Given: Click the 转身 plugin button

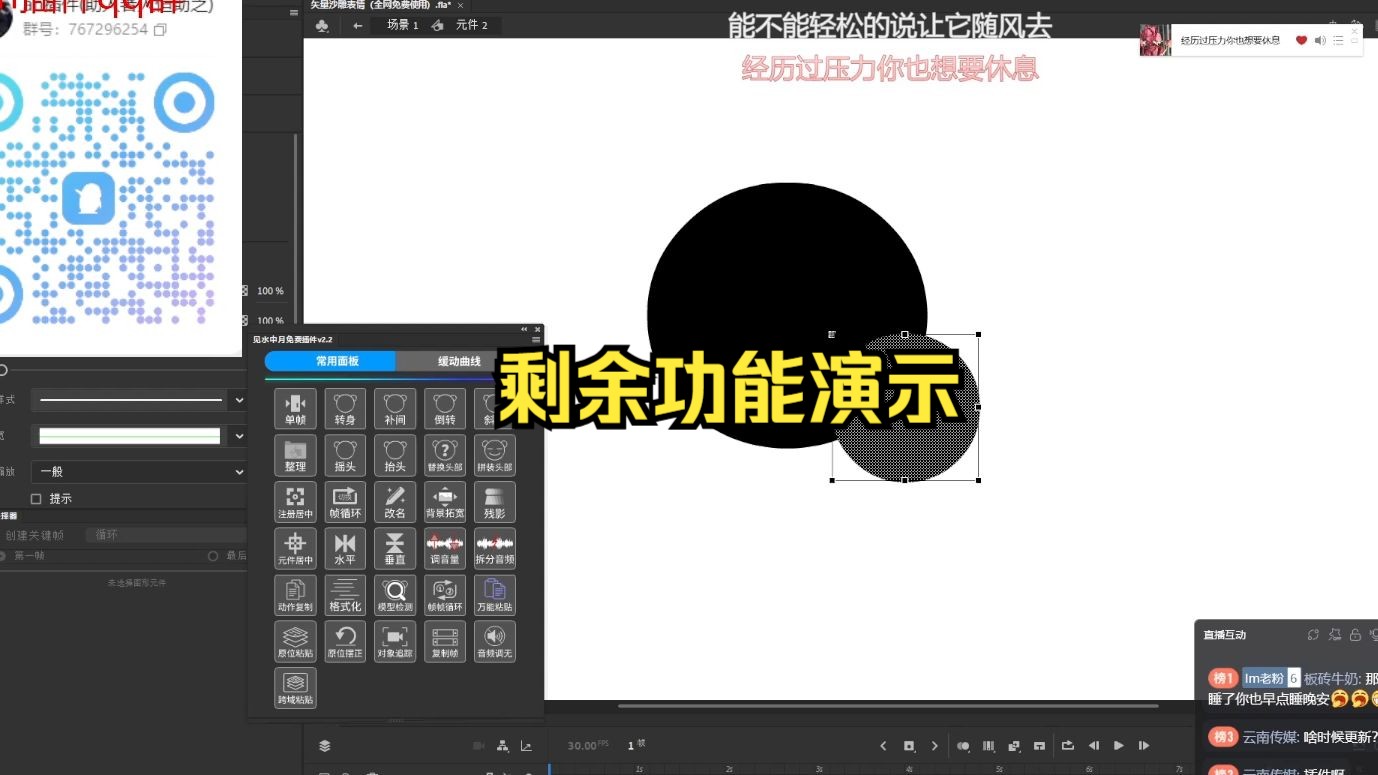Looking at the screenshot, I should [x=345, y=409].
